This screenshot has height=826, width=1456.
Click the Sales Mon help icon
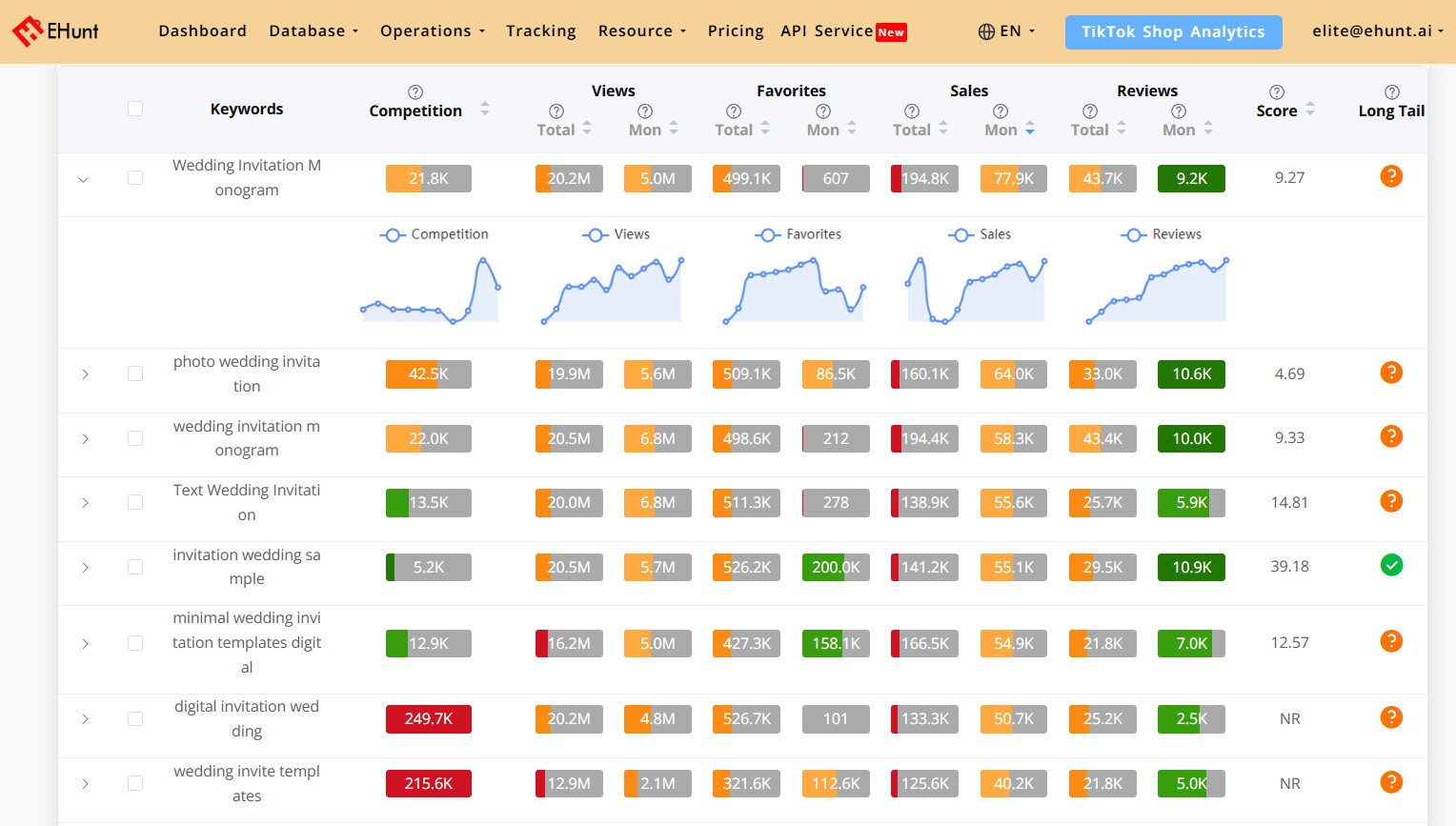1001,111
